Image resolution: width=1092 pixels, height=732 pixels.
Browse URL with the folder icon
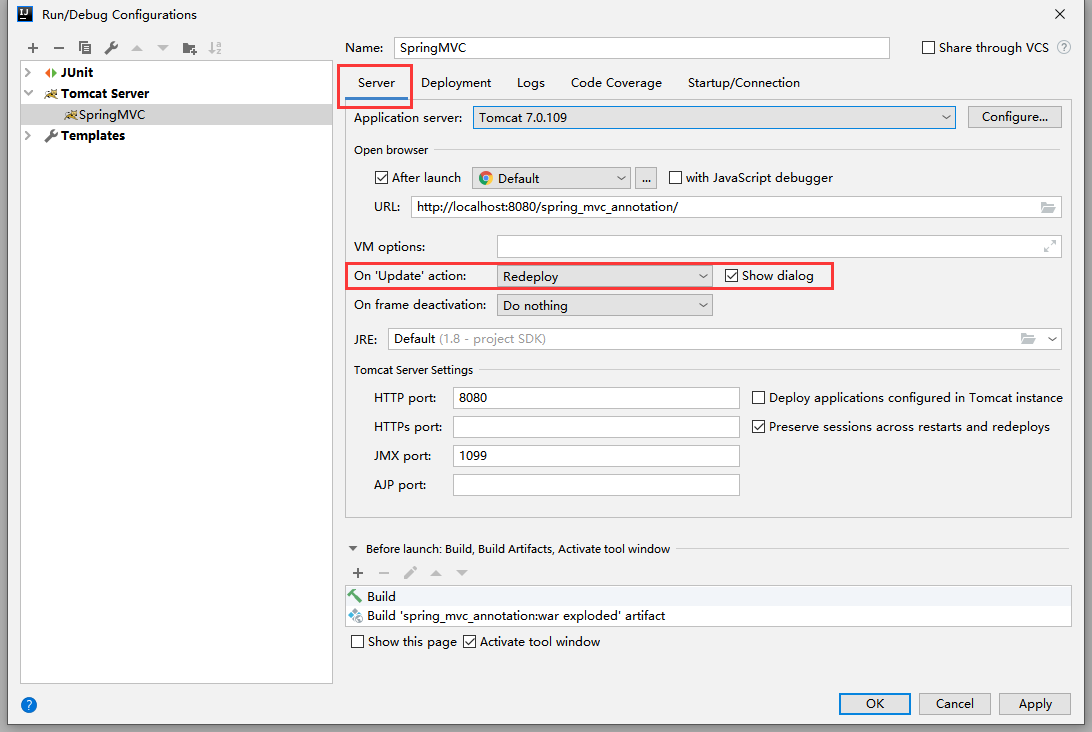click(1047, 208)
